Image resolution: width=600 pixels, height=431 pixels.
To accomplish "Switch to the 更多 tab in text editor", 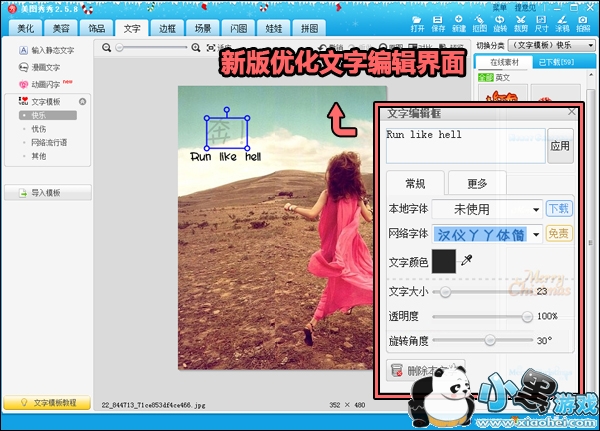I will click(476, 184).
